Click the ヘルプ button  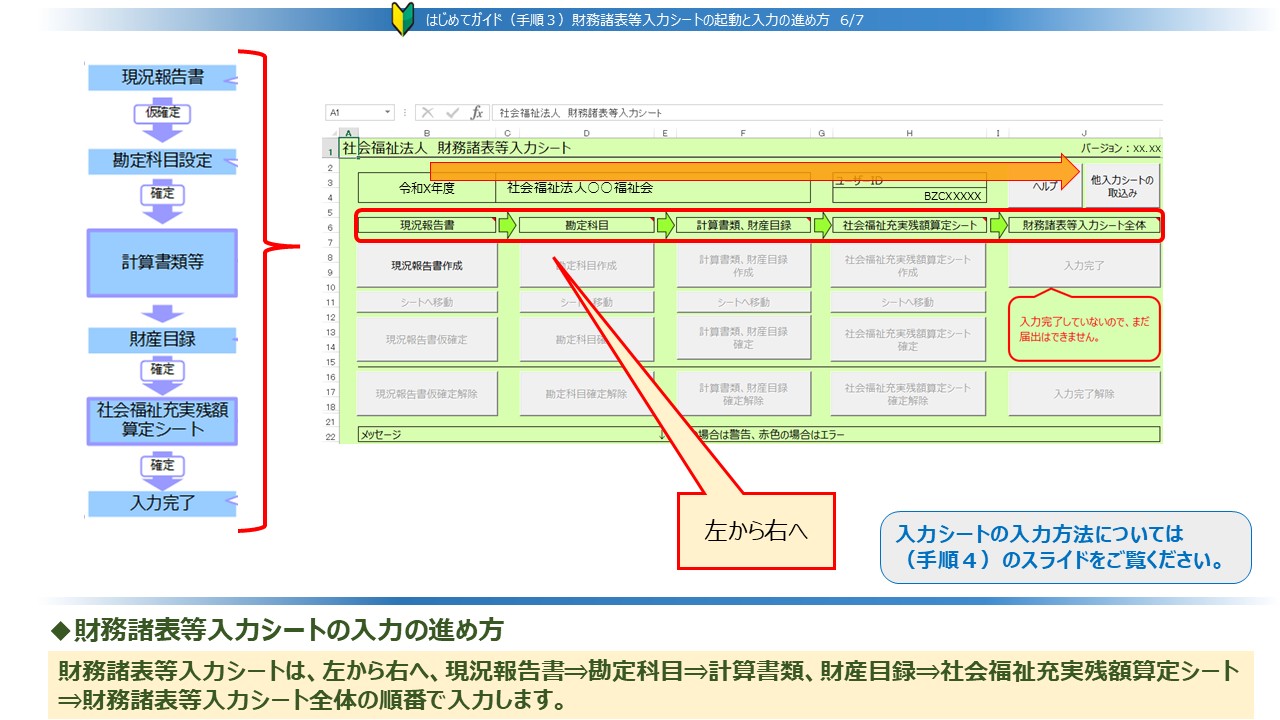pos(1044,187)
